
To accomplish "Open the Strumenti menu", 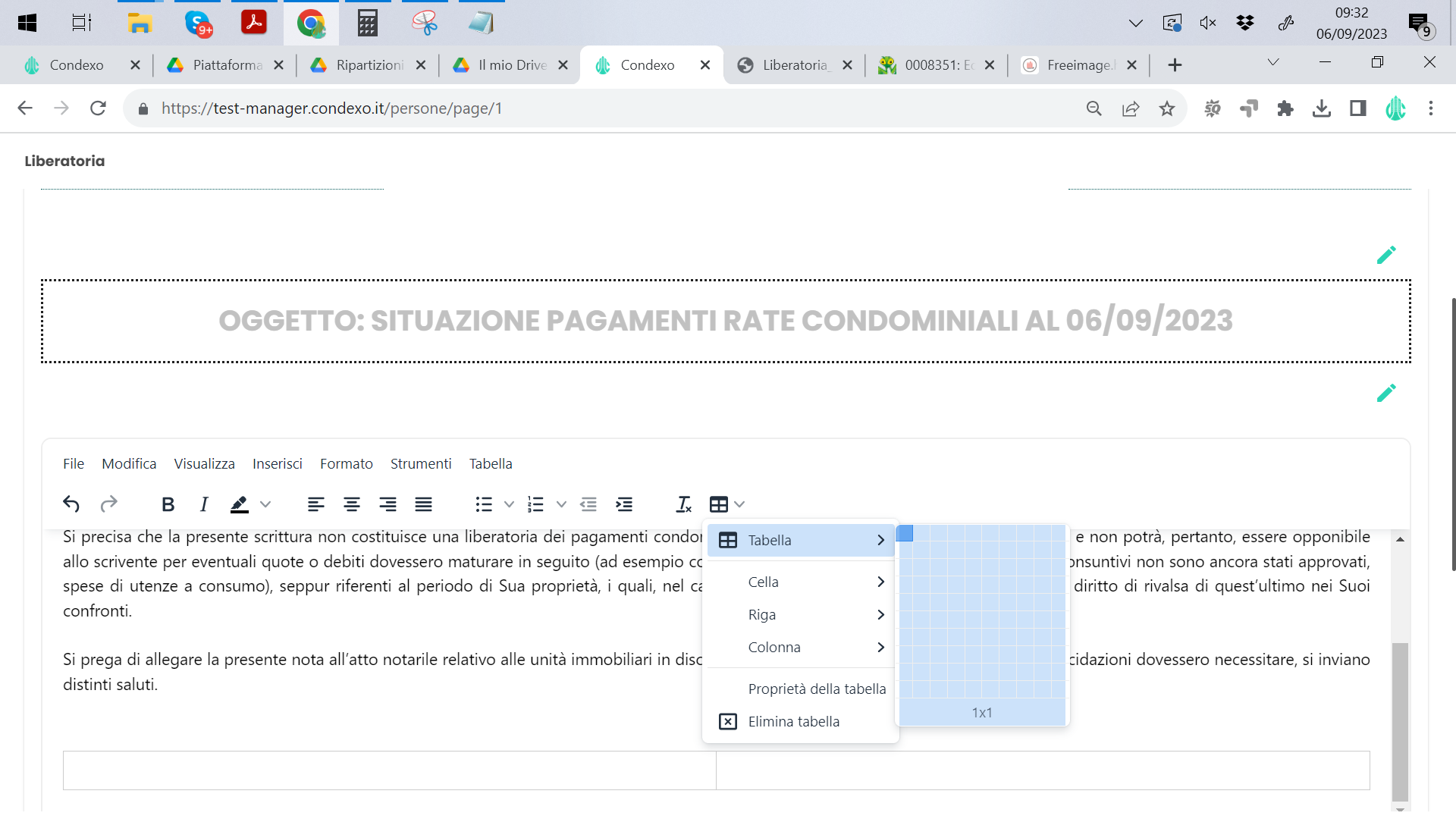I will tap(421, 463).
